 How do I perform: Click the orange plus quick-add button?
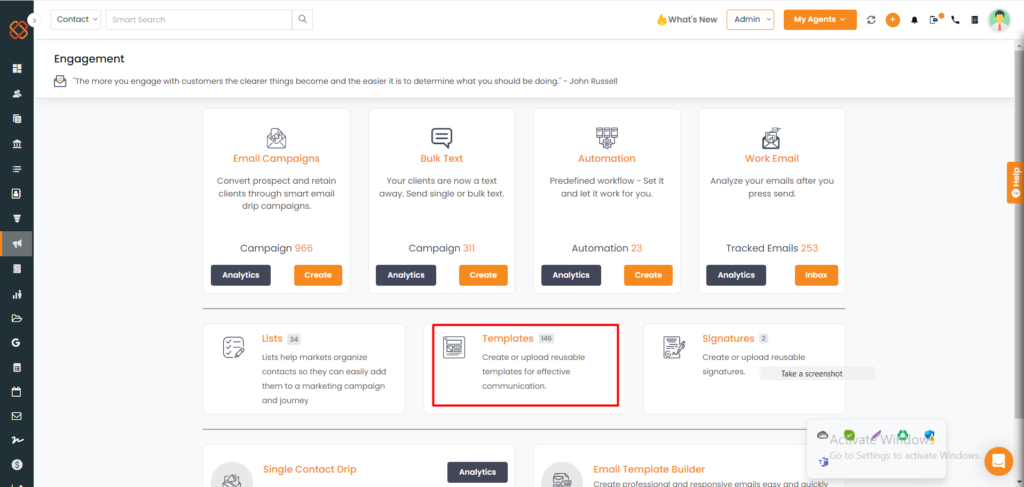point(893,20)
